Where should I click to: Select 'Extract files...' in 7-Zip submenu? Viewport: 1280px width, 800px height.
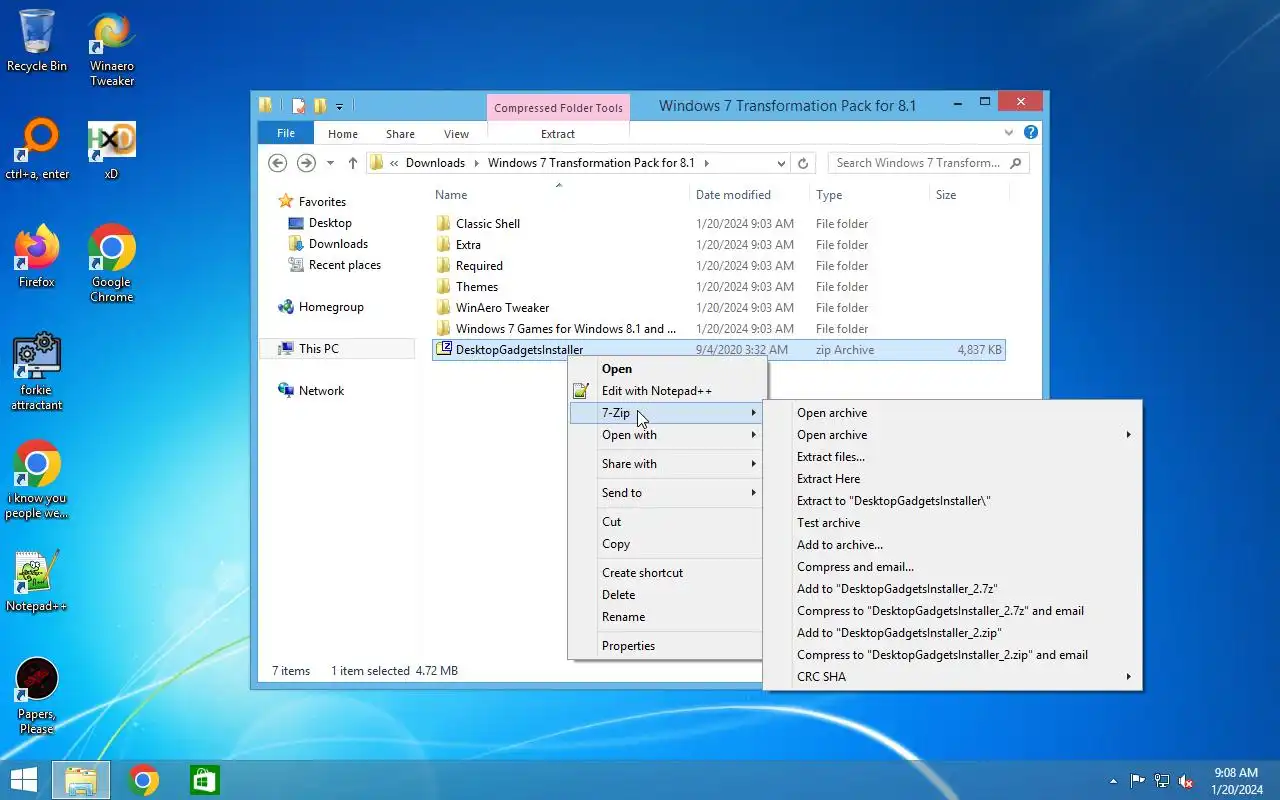coord(953,457)
